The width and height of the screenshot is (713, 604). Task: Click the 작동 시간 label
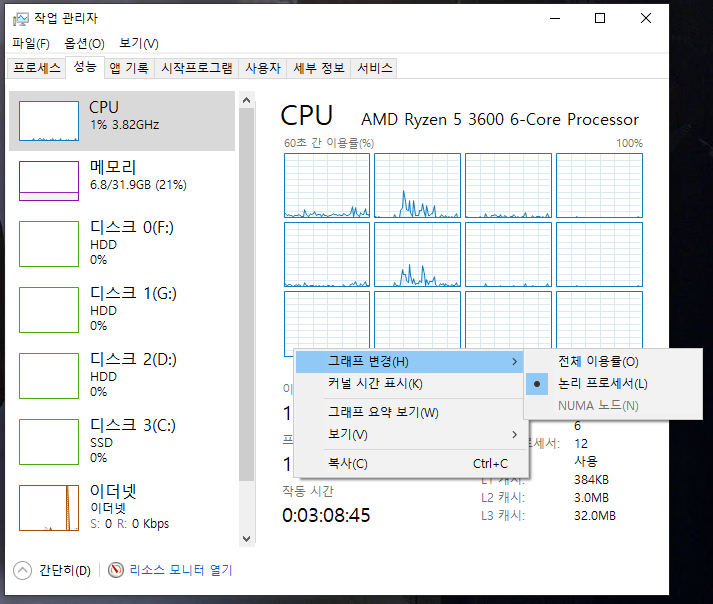(x=308, y=491)
